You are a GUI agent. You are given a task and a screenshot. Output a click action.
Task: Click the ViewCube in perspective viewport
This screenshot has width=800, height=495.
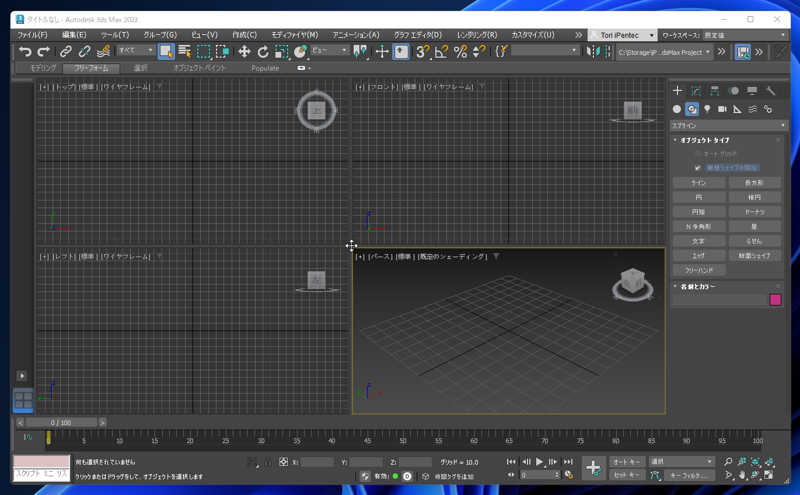coord(633,283)
